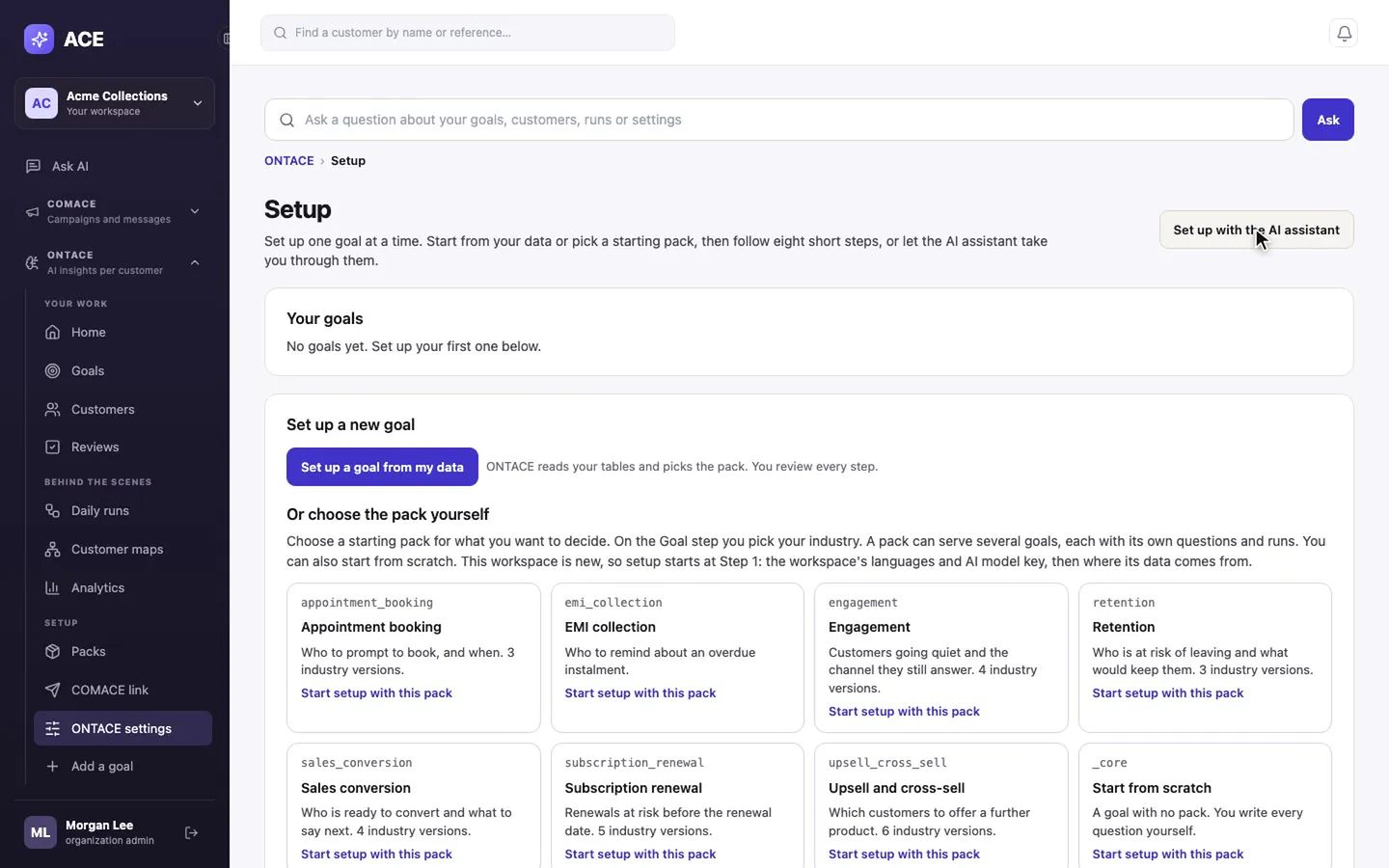Click the ONTACE settings sliders icon

(53, 728)
